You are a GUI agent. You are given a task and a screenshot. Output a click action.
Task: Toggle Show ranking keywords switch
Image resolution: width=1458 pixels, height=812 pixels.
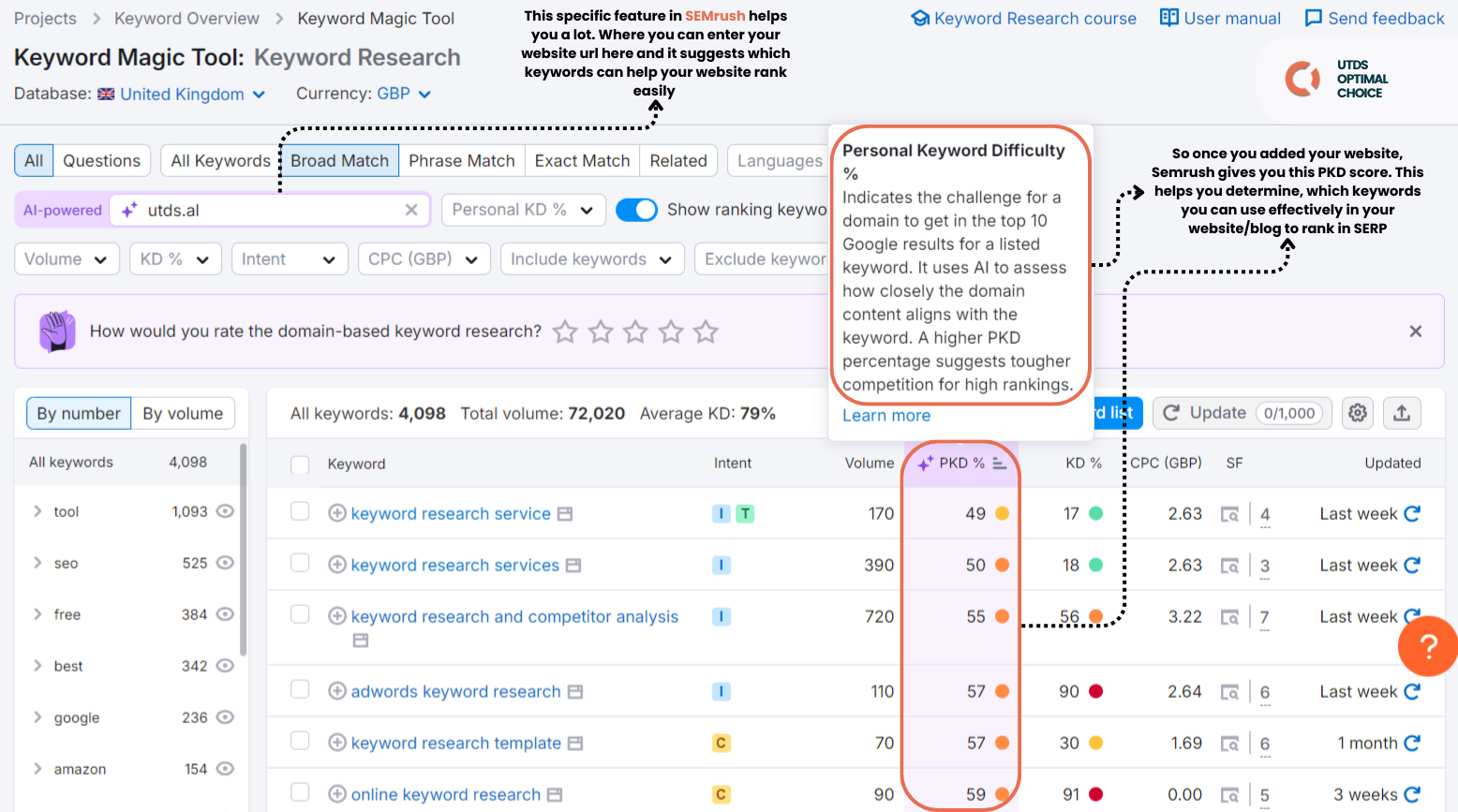[636, 210]
